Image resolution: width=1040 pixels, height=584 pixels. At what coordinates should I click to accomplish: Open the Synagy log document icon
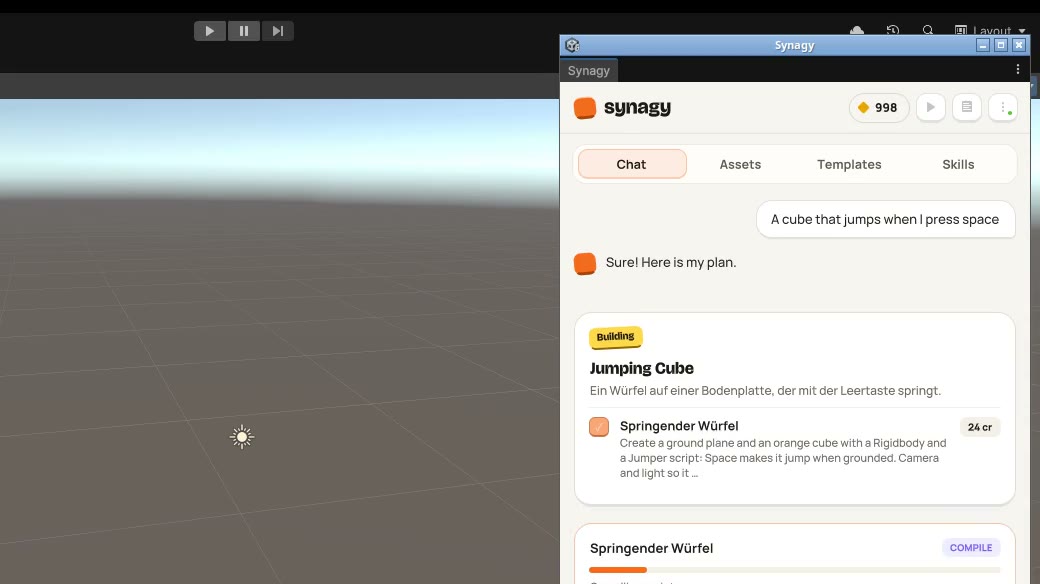(x=966, y=107)
